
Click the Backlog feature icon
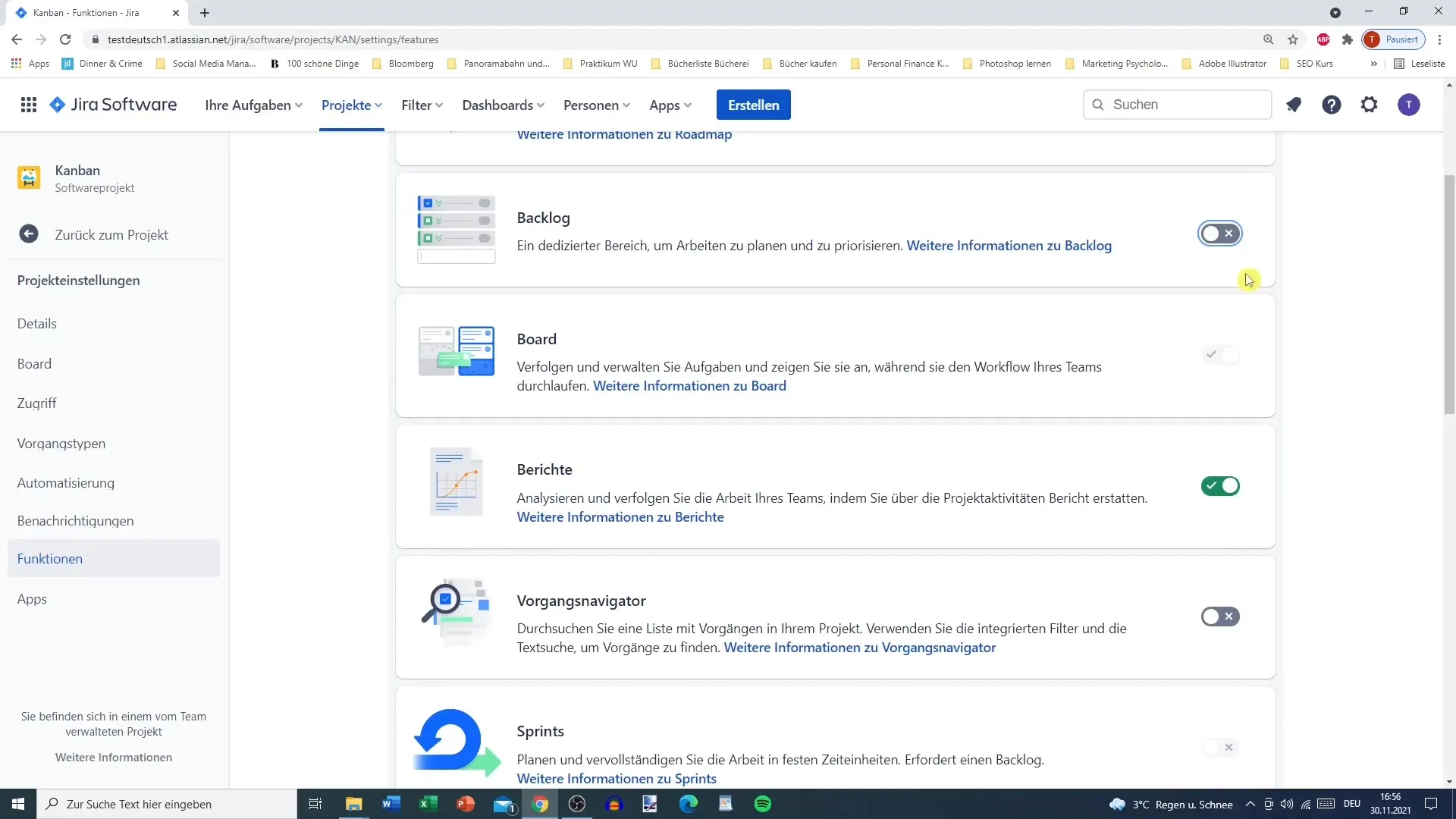tap(456, 228)
